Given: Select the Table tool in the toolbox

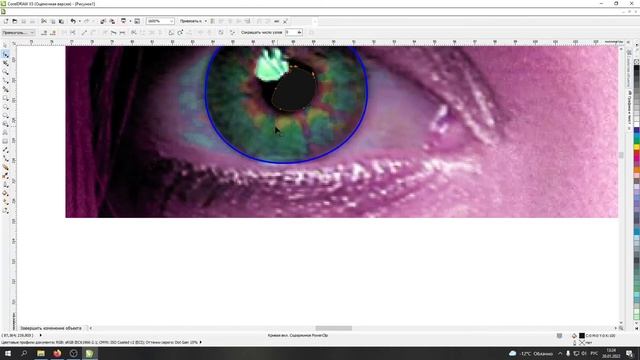Looking at the screenshot, I should [x=5, y=141].
